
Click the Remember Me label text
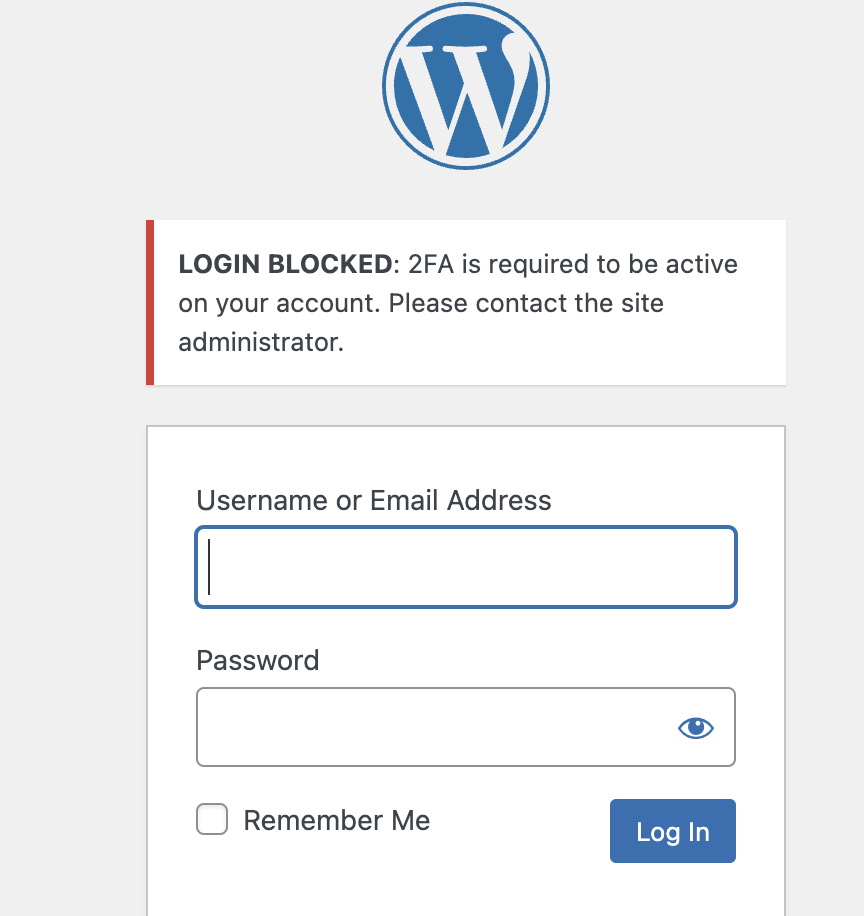pos(336,821)
